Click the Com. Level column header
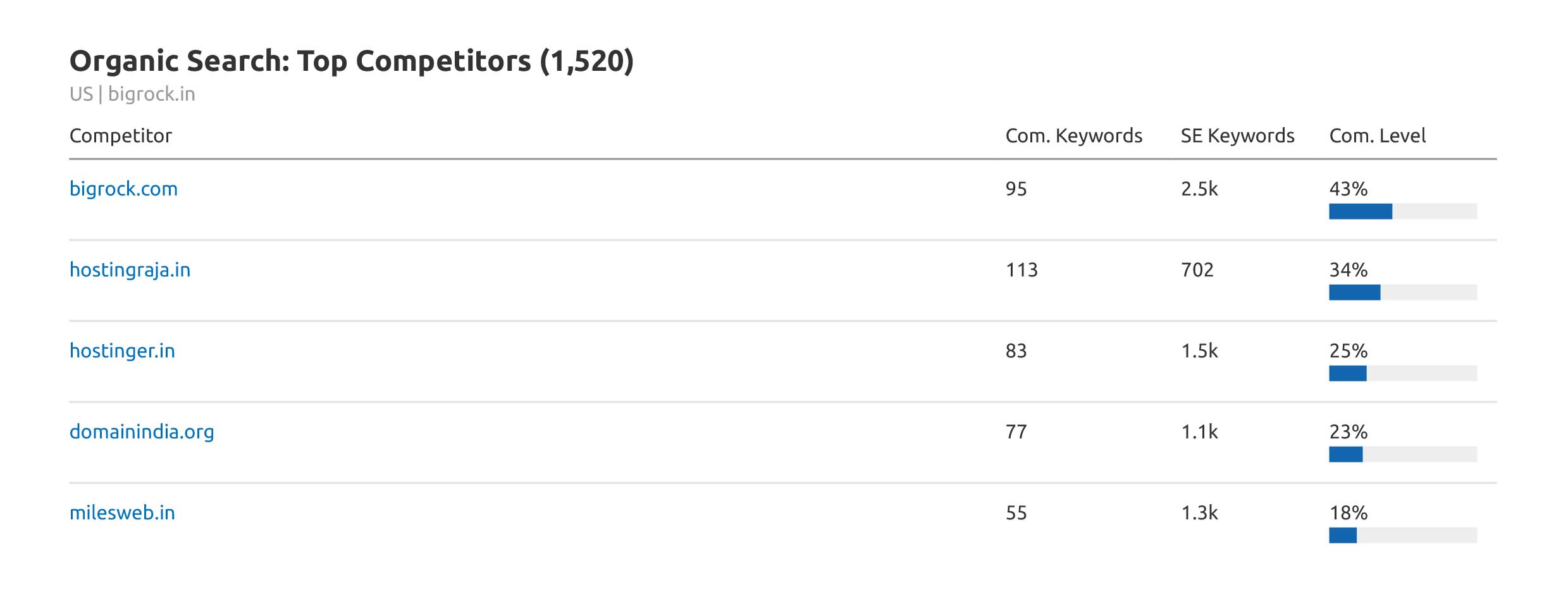Screen dimensions: 1568x601 click(x=1377, y=135)
